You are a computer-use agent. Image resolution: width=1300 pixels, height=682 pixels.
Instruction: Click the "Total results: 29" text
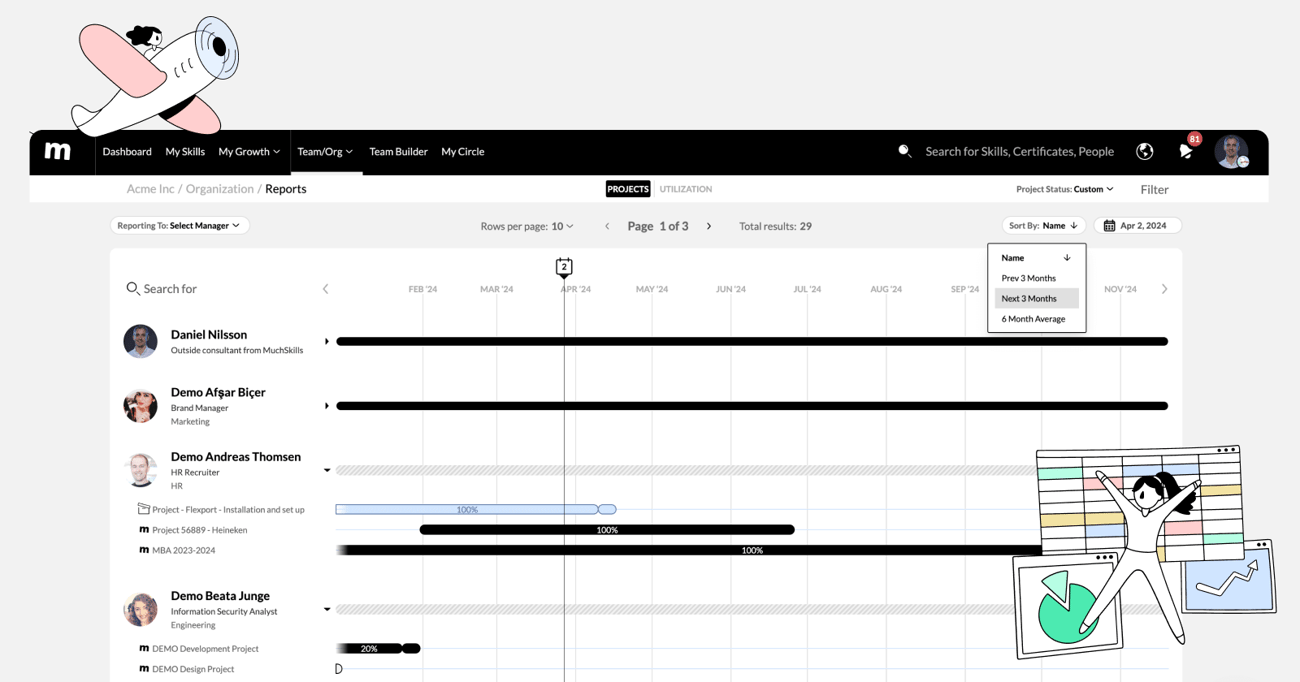(x=775, y=226)
